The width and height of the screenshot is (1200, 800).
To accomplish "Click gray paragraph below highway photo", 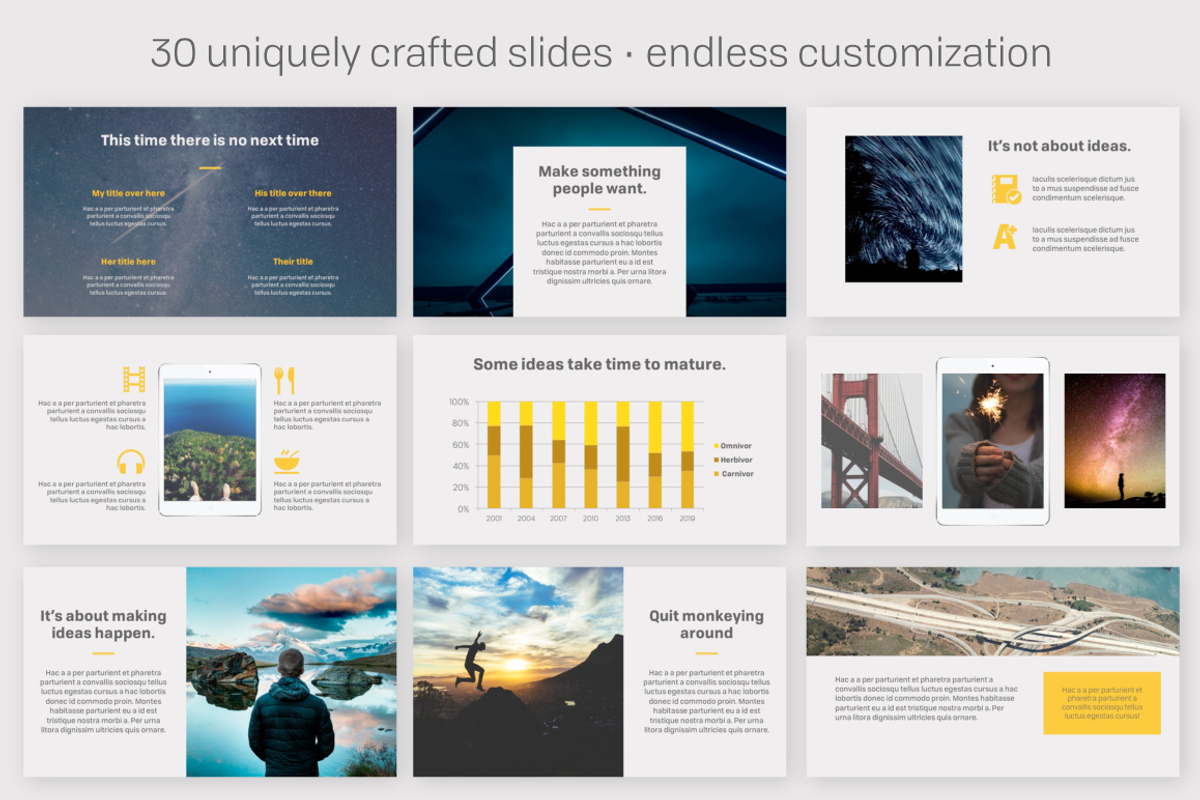I will (x=926, y=698).
